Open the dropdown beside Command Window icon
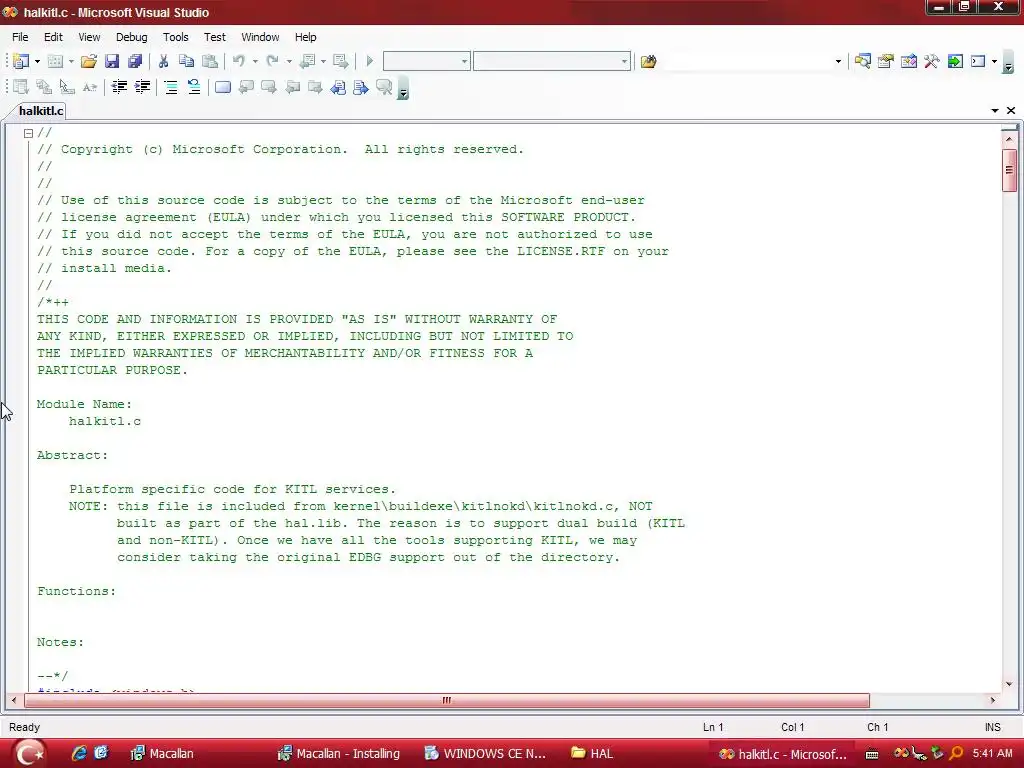1024x768 pixels. click(x=994, y=61)
